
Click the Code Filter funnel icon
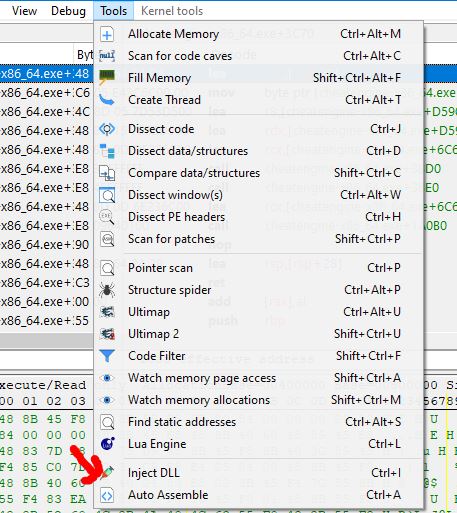click(x=107, y=356)
